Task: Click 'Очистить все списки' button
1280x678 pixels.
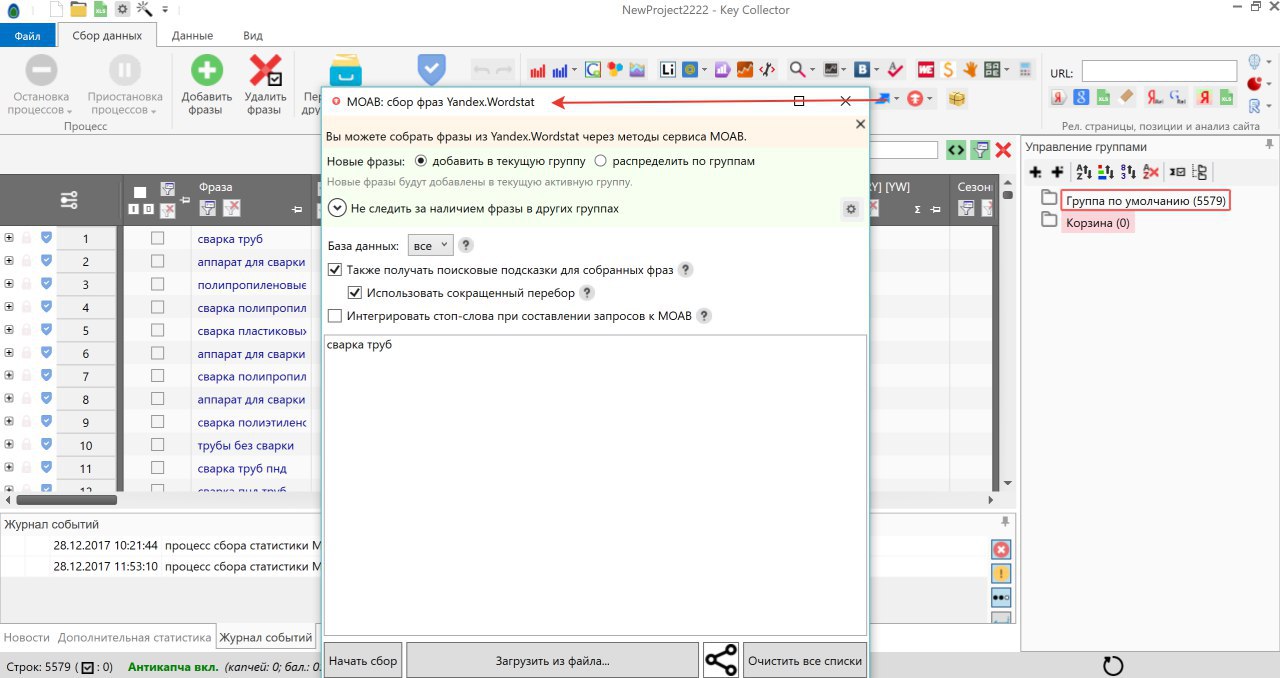Action: (804, 661)
